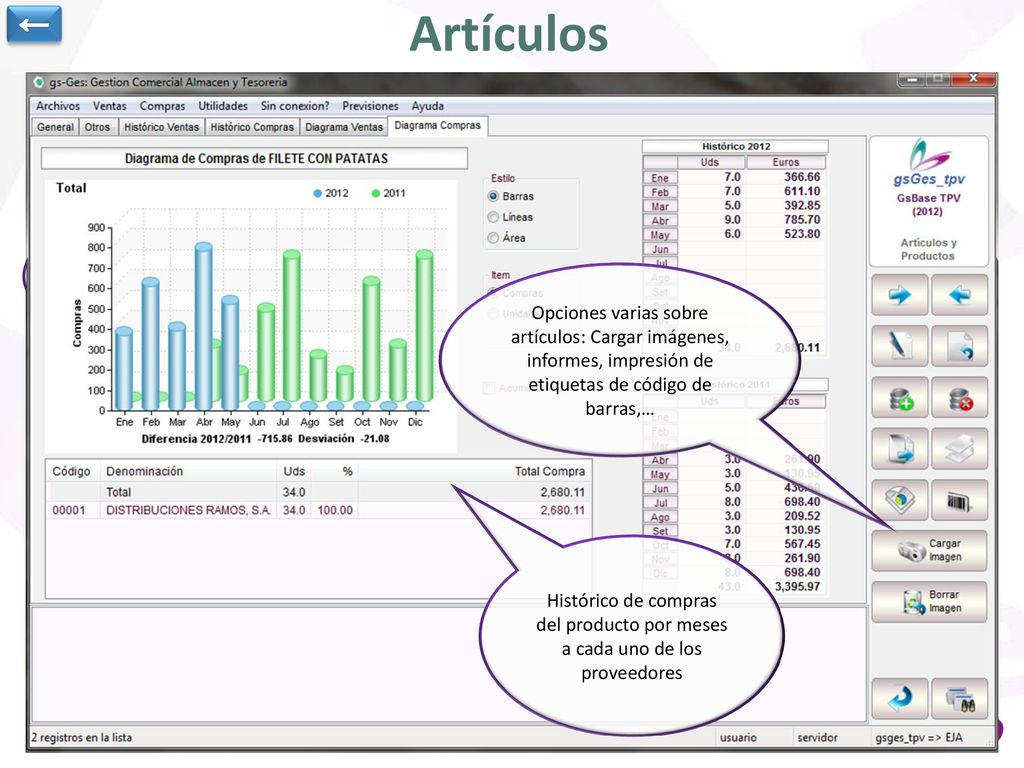Click the stacked sheets icon
The width and height of the screenshot is (1024, 768).
959,449
